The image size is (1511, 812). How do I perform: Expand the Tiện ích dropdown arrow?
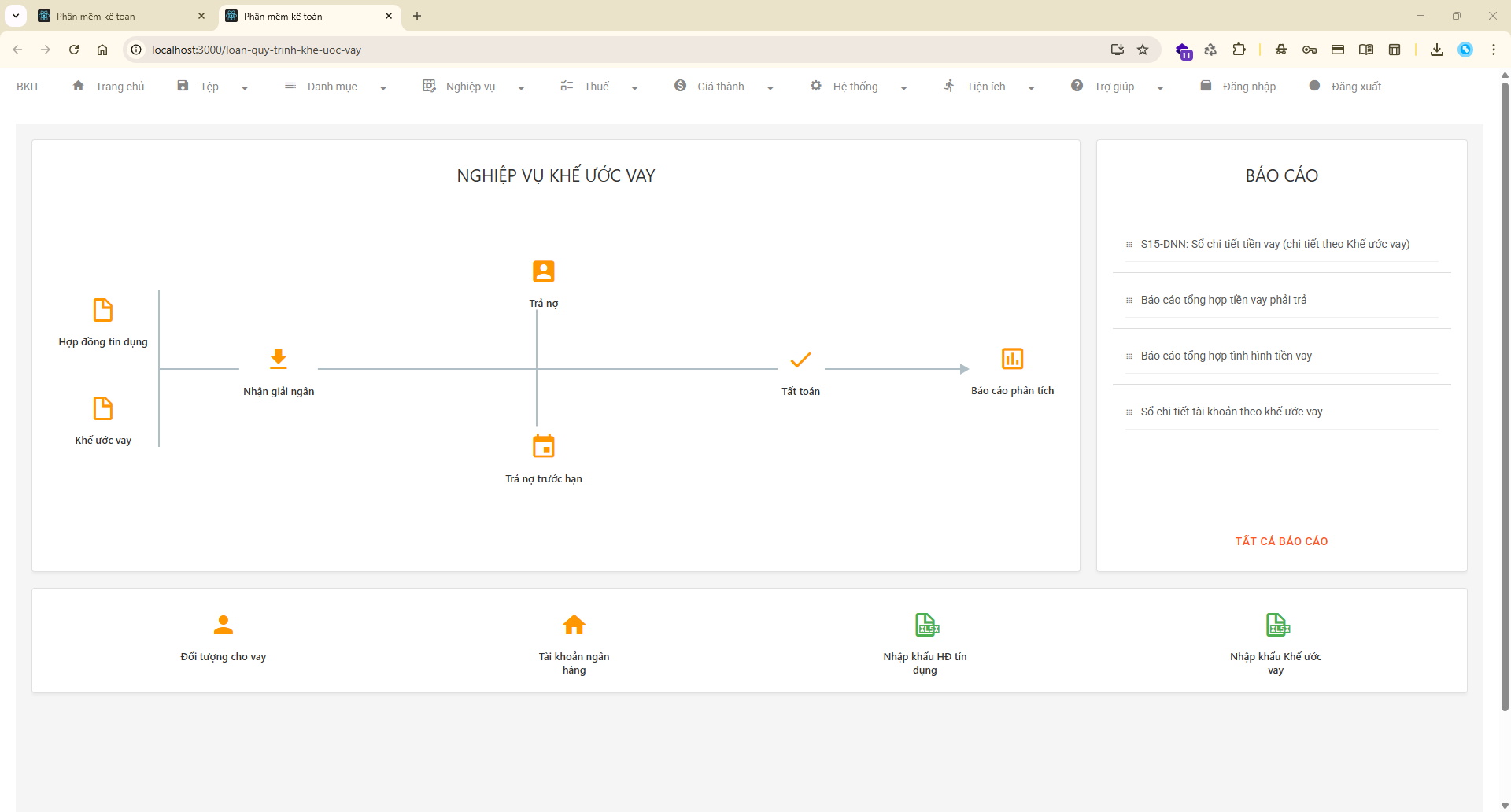[1031, 88]
